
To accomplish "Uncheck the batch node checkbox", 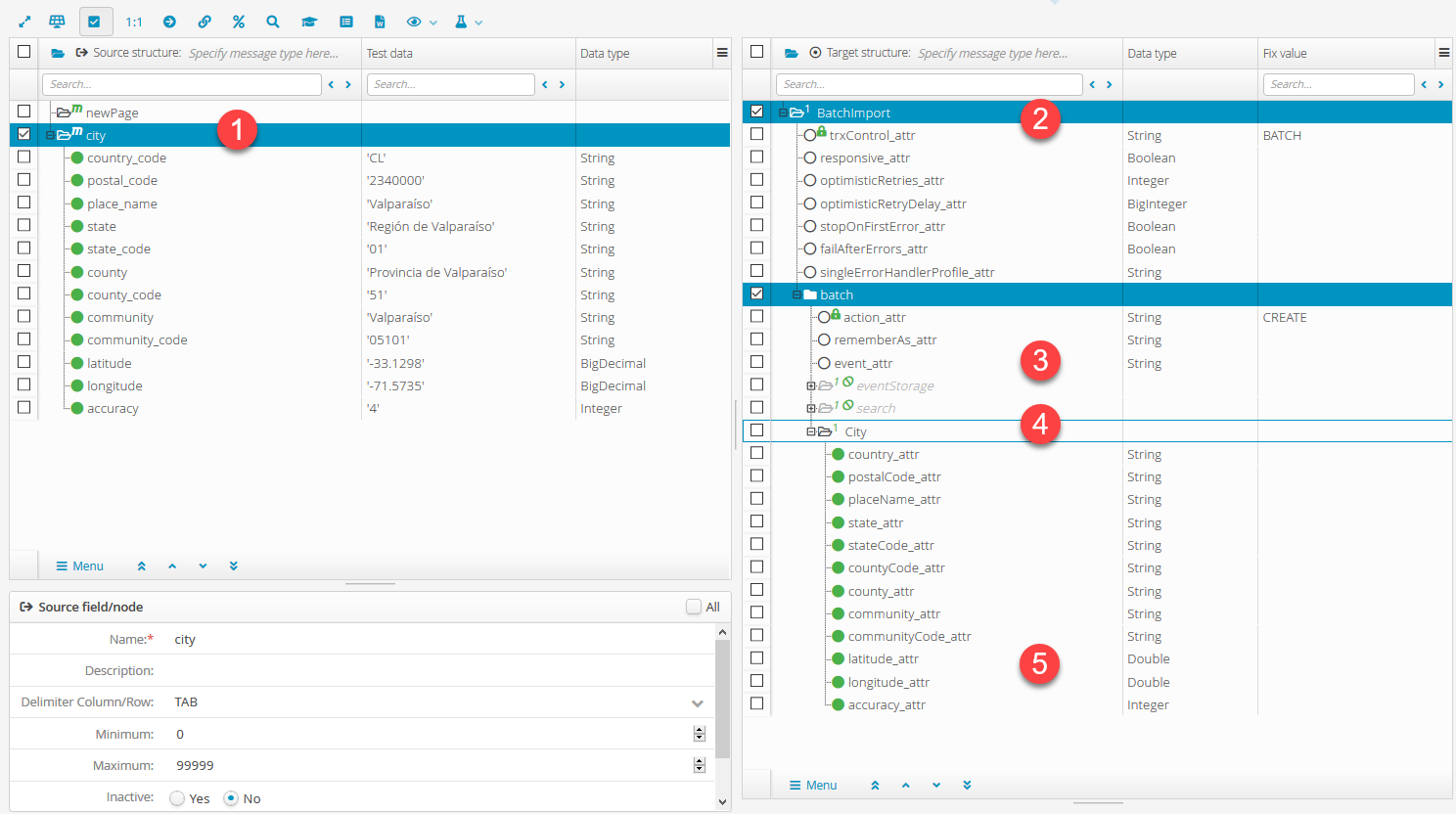I will click(757, 294).
